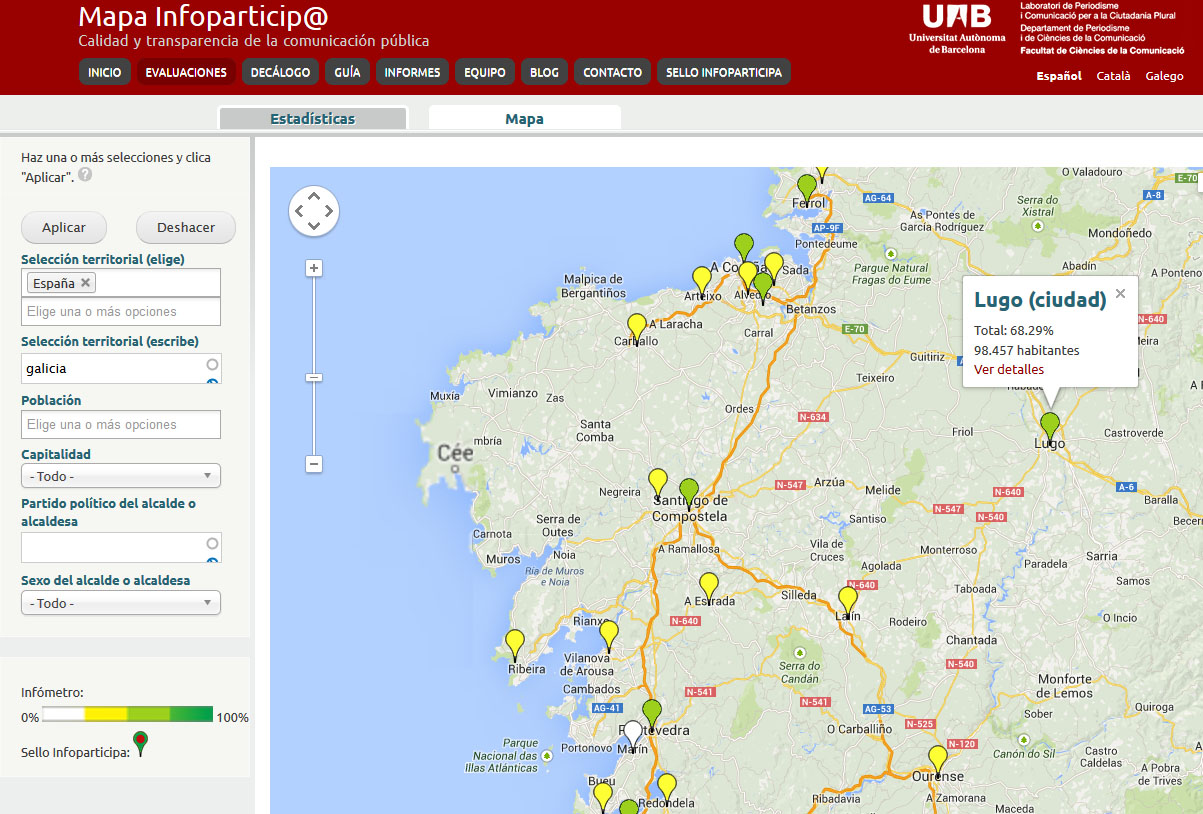Open the INICIO home menu

point(105,72)
